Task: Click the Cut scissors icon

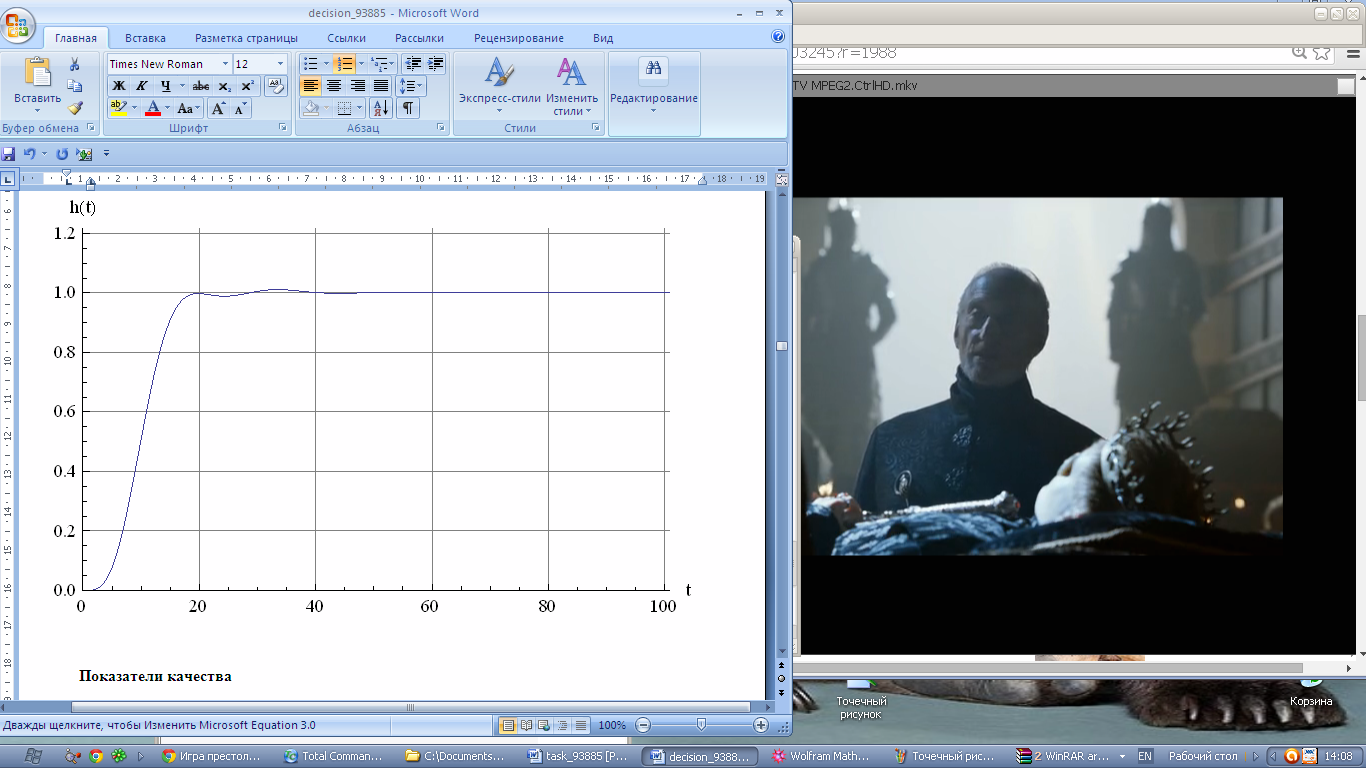Action: [74, 64]
